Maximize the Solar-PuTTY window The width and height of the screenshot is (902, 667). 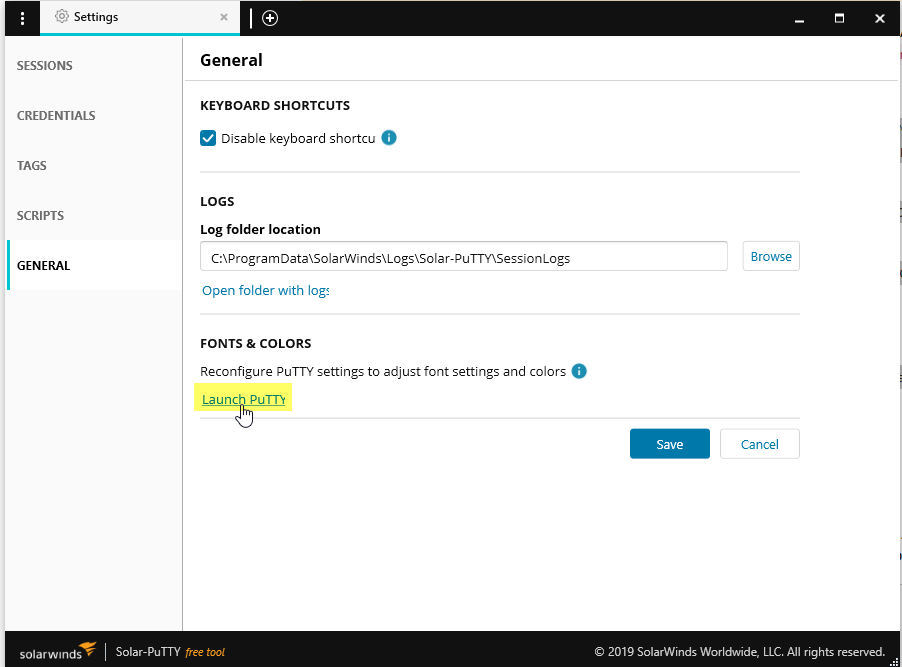point(839,18)
